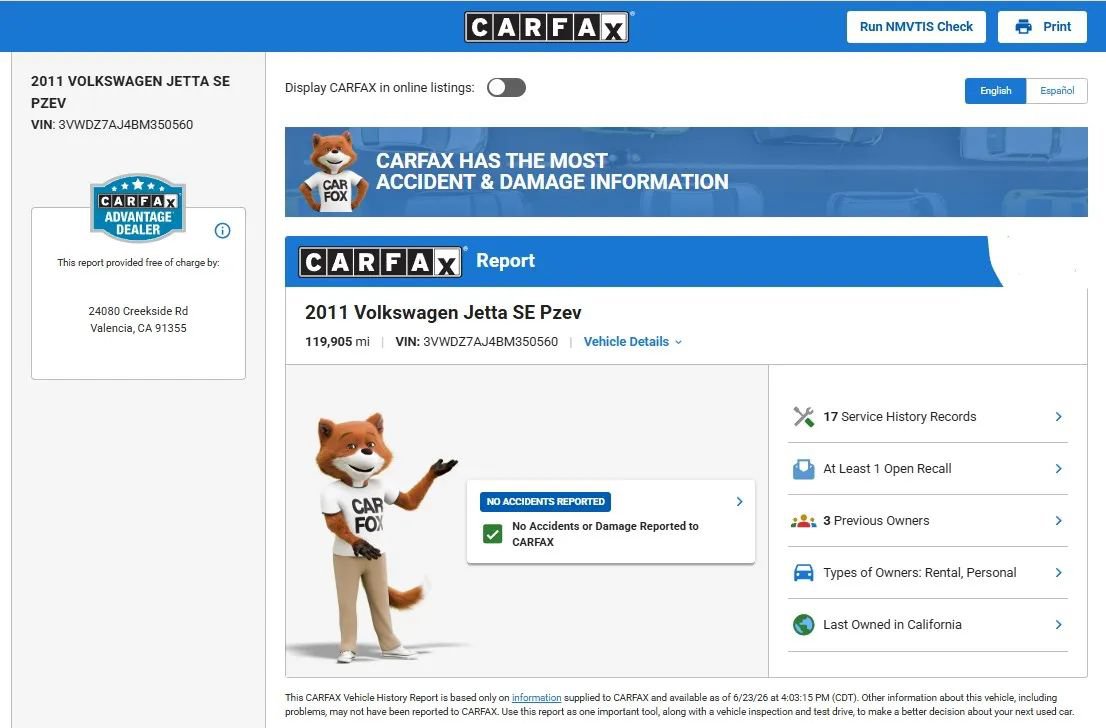Click the Print button
Image resolution: width=1106 pixels, height=728 pixels.
point(1043,27)
